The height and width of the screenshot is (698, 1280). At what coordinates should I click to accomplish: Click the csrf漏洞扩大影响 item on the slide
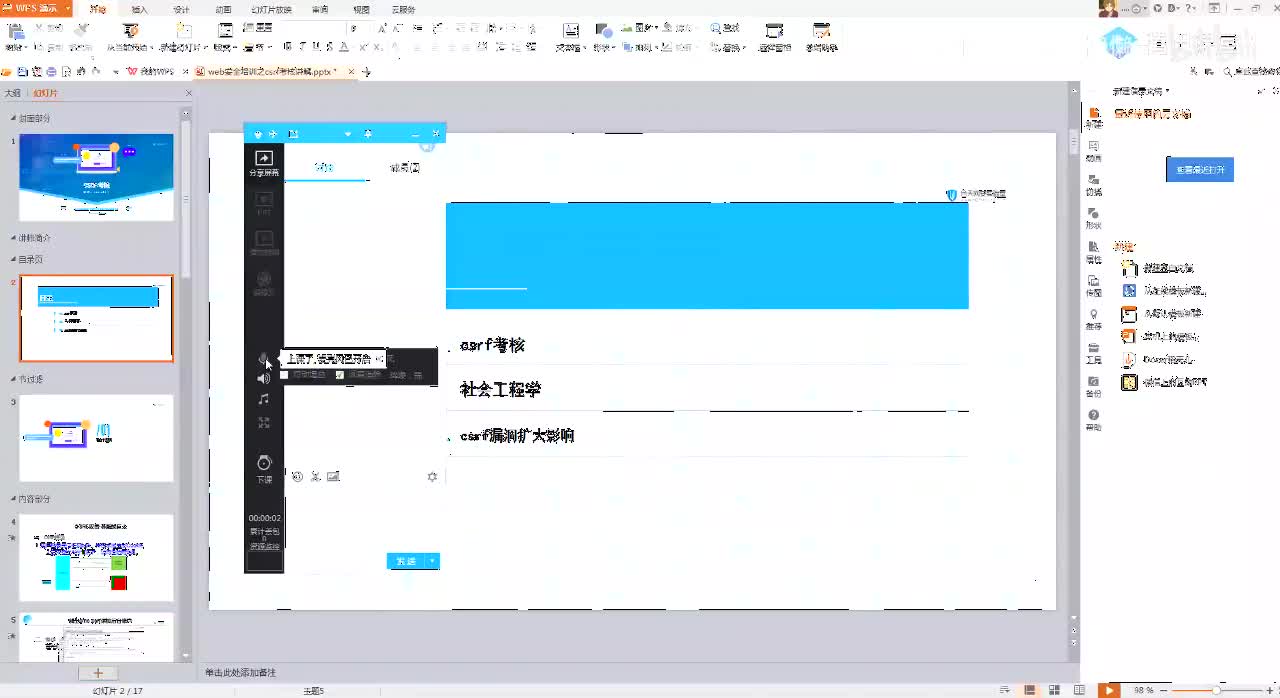[x=517, y=436]
